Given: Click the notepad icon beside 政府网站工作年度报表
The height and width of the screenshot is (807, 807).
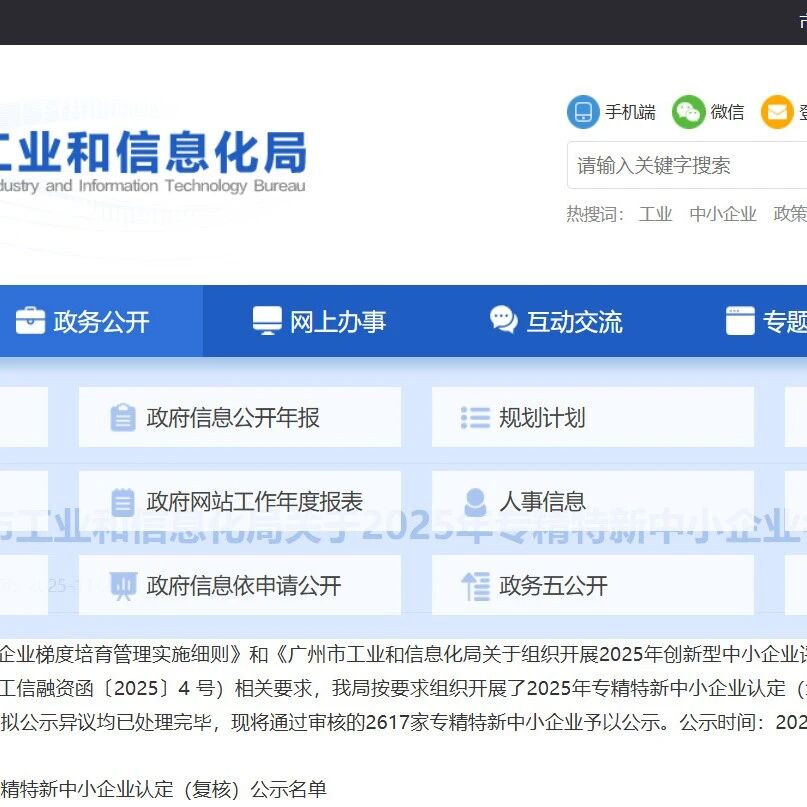Looking at the screenshot, I should point(123,502).
